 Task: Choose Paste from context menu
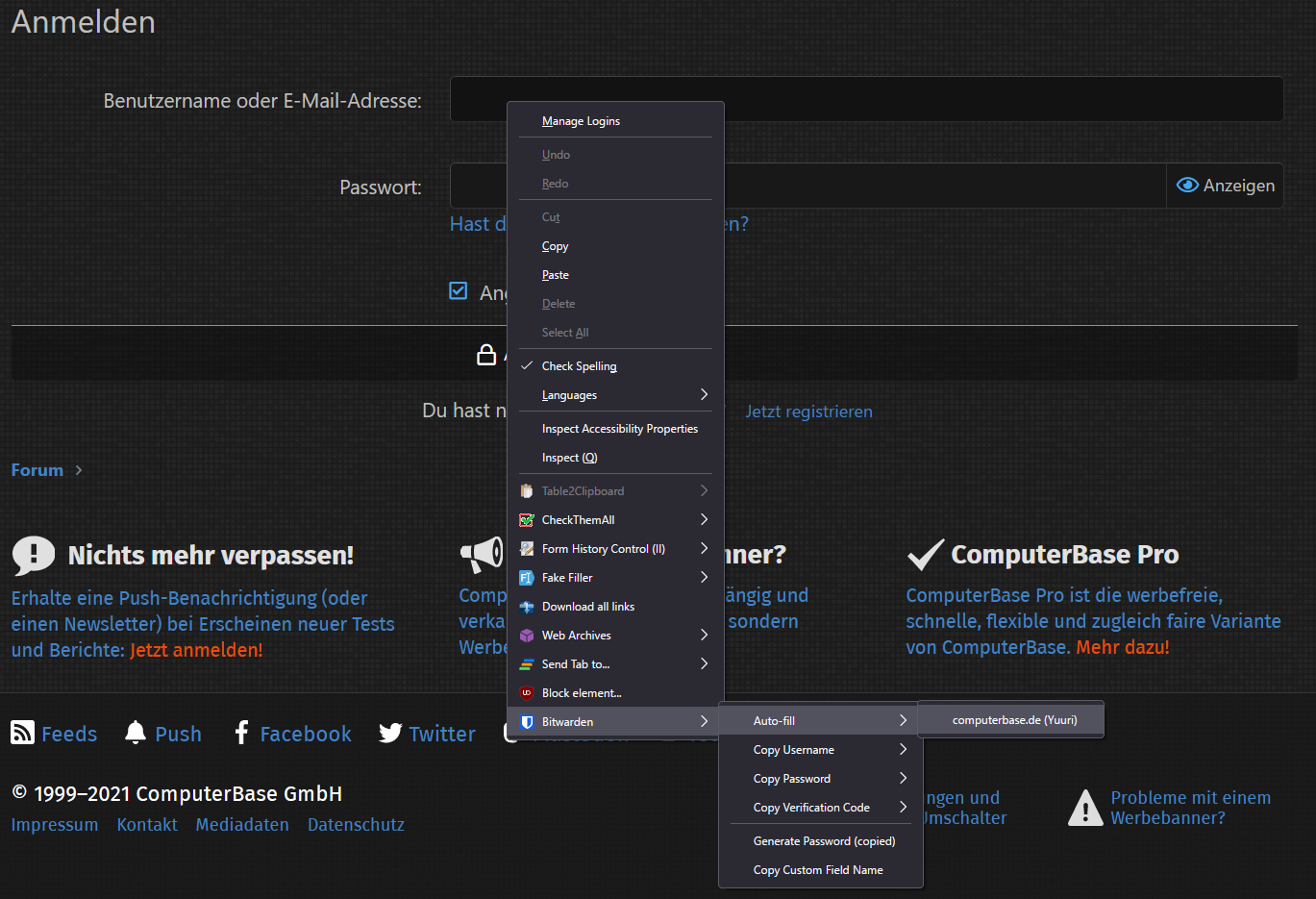click(x=615, y=275)
